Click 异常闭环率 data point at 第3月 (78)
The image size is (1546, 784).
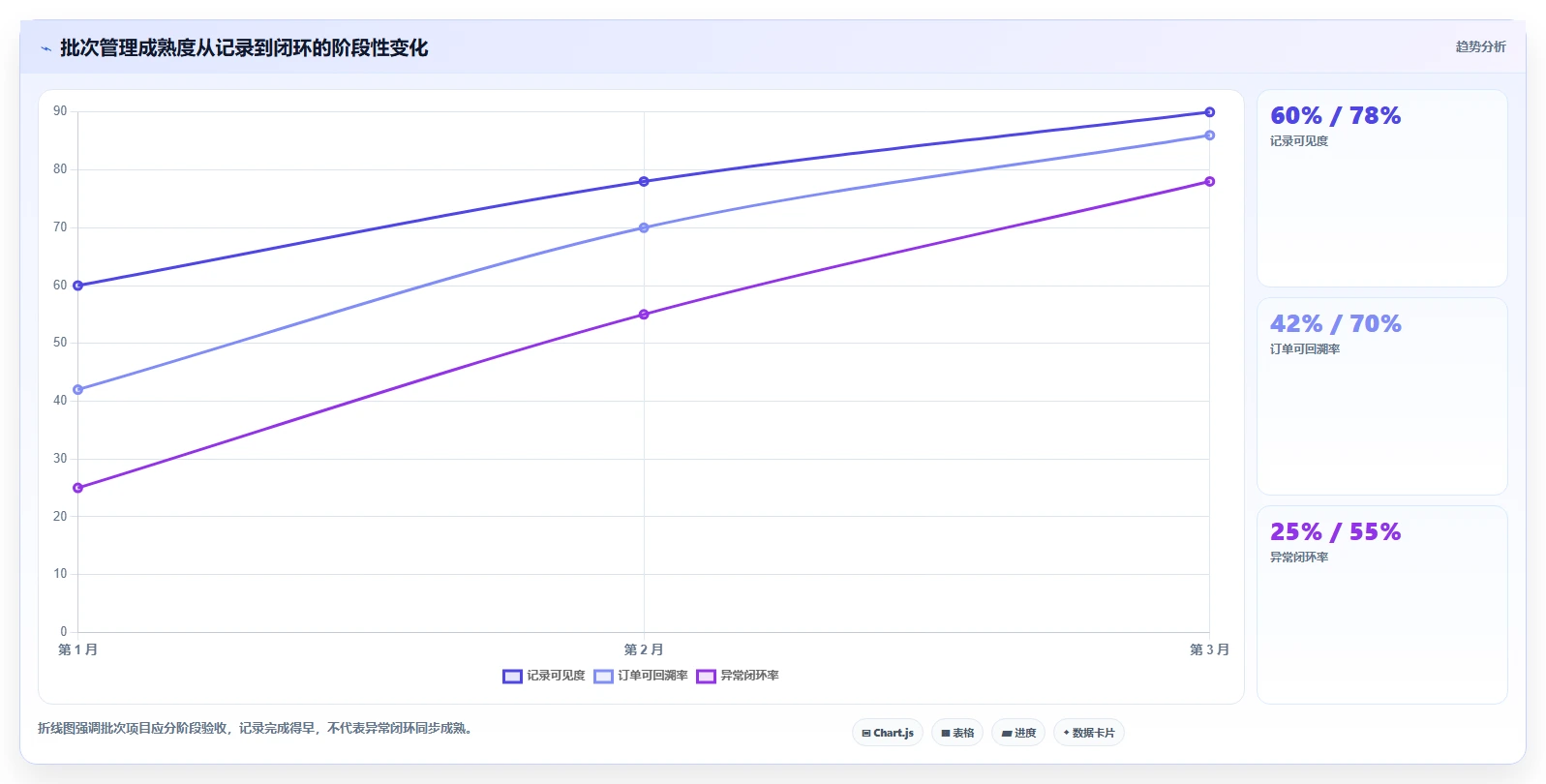[1209, 182]
